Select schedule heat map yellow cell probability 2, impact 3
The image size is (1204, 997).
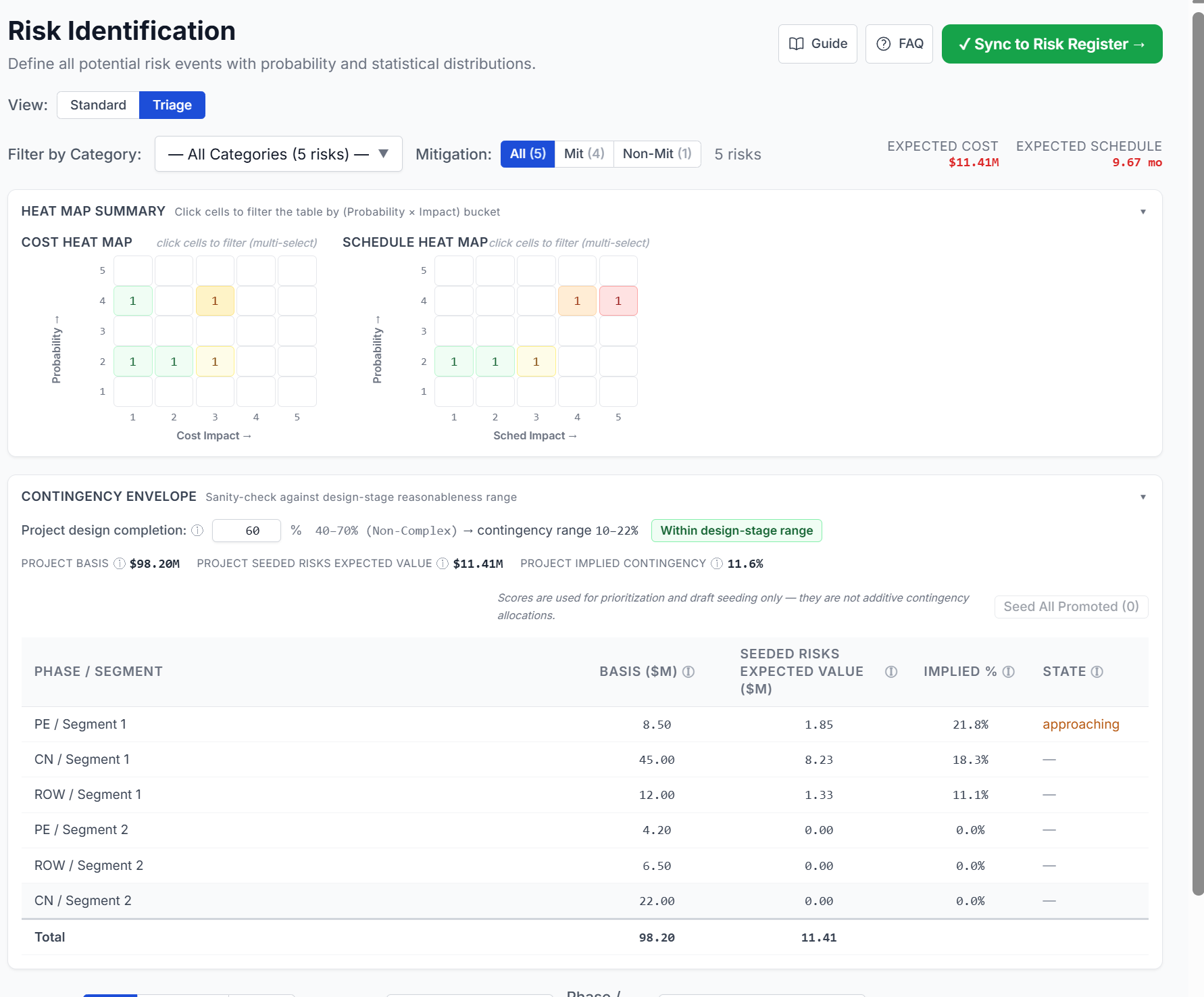tap(536, 362)
